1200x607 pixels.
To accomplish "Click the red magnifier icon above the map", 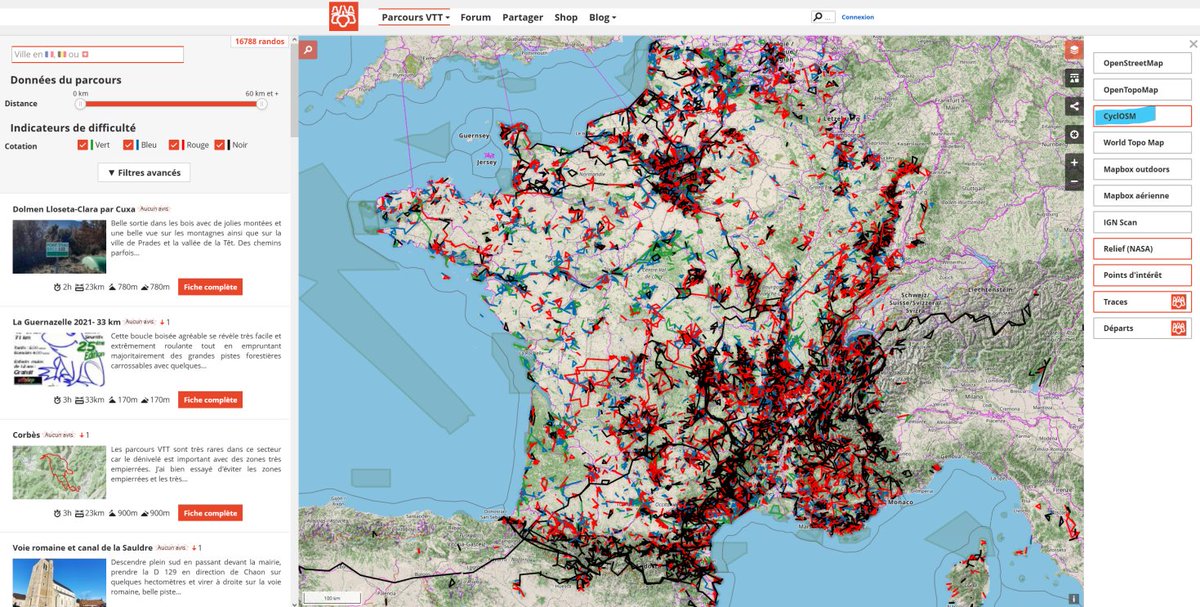I will click(306, 49).
